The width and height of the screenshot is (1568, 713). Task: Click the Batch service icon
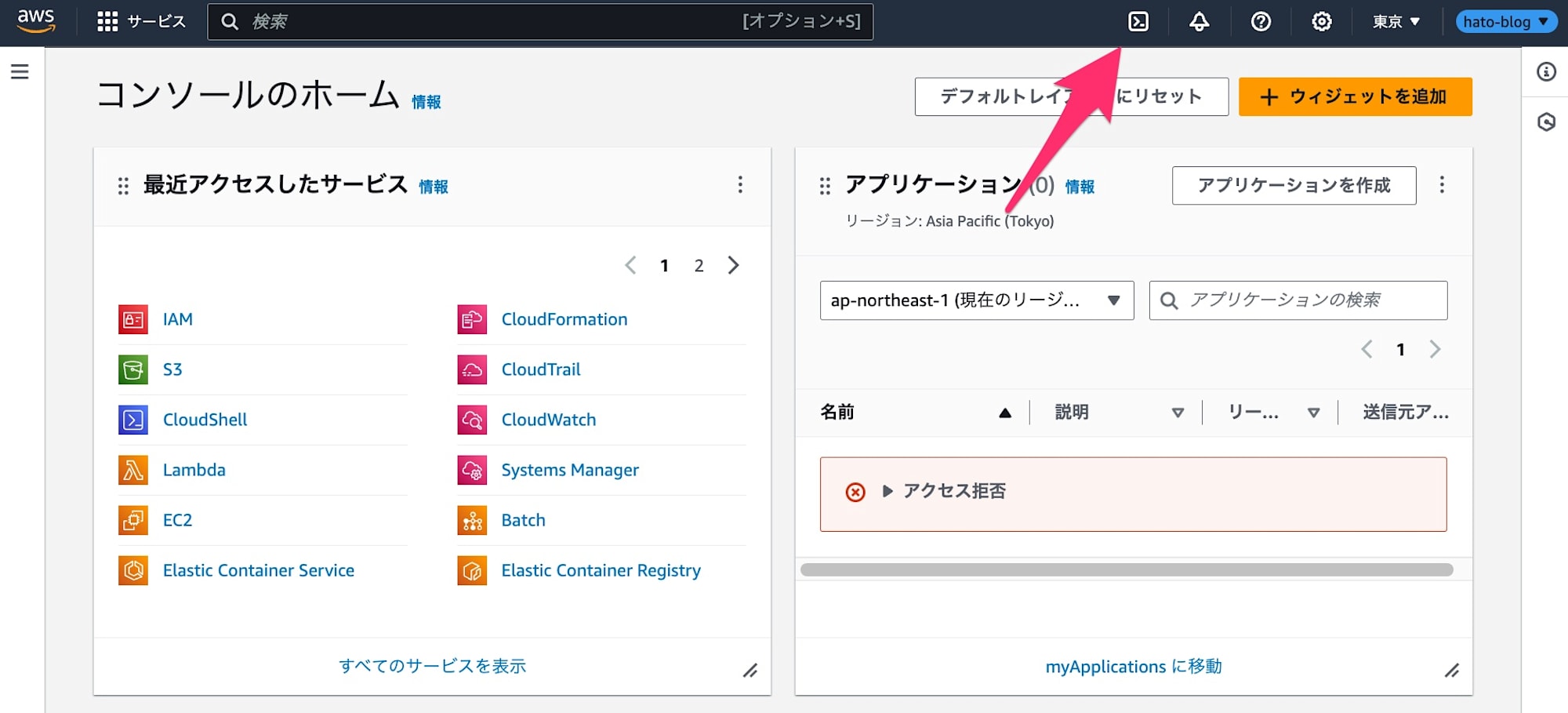coord(472,520)
